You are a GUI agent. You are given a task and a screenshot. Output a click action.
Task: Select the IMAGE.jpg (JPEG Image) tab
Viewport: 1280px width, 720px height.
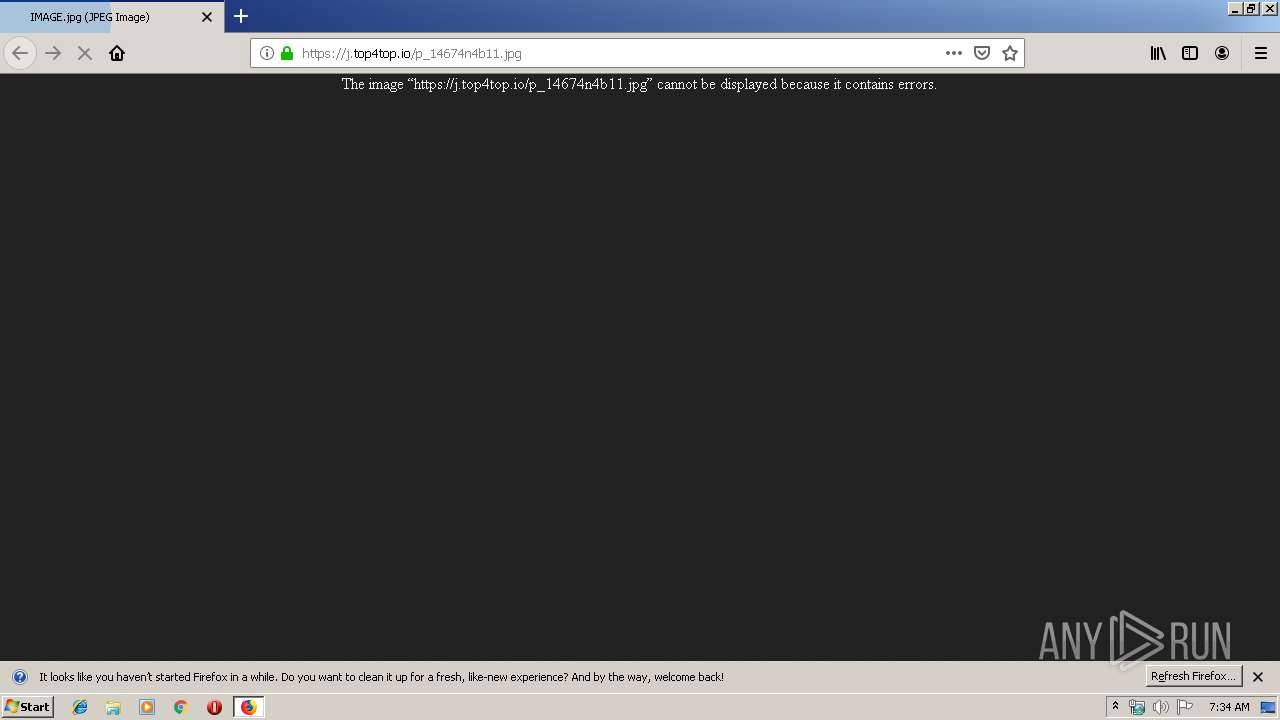[112, 17]
